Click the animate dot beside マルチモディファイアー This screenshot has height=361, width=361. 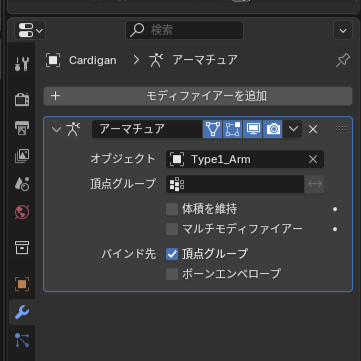(335, 229)
